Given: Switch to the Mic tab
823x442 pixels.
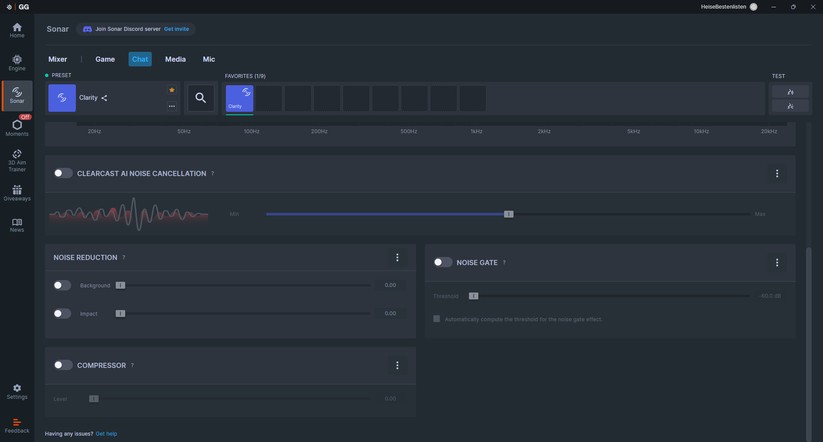Looking at the screenshot, I should [x=209, y=59].
